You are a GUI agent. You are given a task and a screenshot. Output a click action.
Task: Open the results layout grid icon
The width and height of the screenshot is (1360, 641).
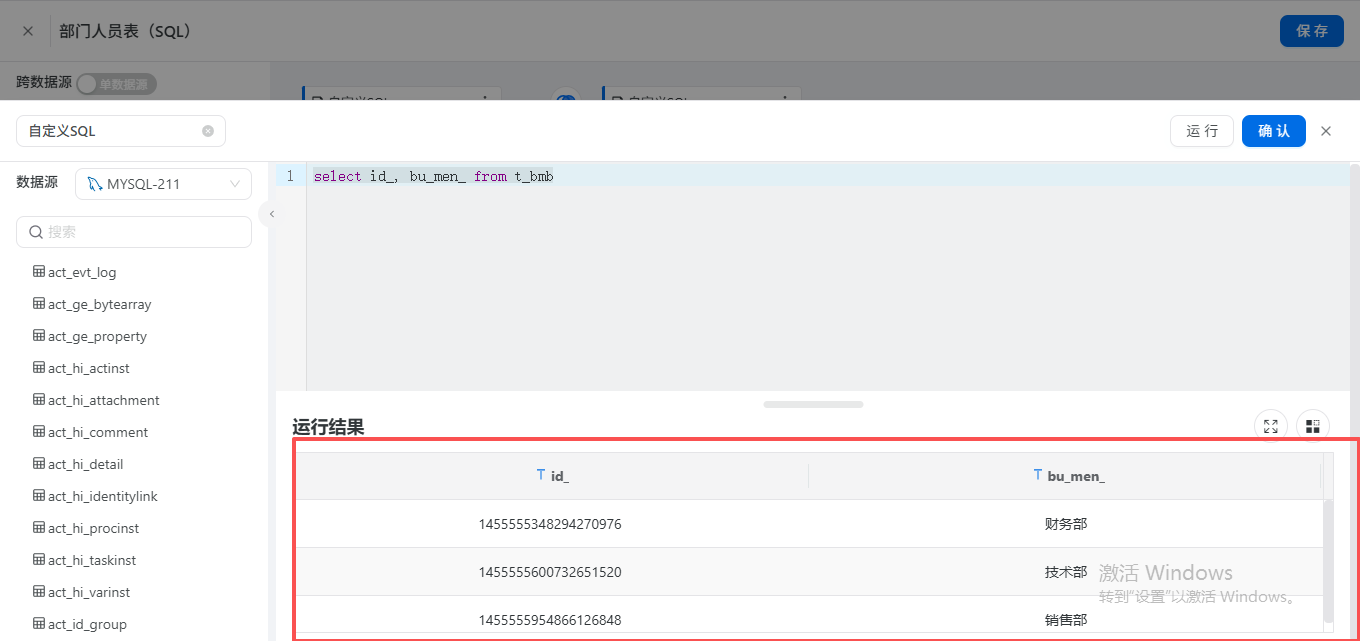pos(1313,426)
